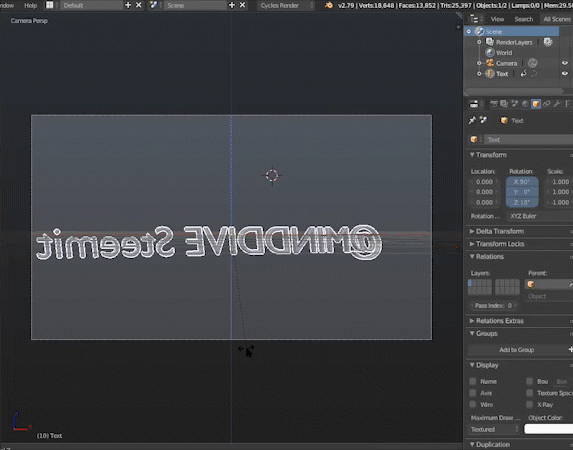Viewport: 573px width, 450px height.
Task: Click the render layer data icon beside RenderLayers
Action: point(547,42)
